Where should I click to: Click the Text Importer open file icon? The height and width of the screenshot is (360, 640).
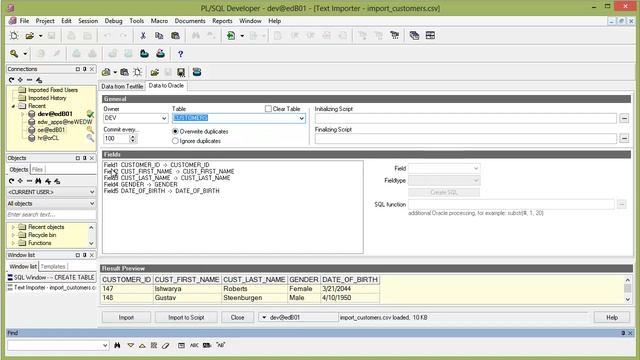pyautogui.click(x=154, y=72)
